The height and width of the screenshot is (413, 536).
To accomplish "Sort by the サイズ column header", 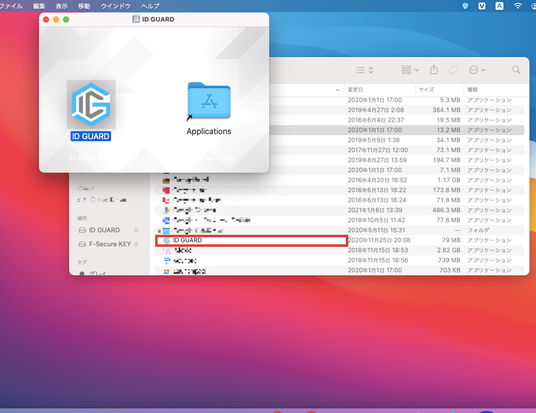I will (x=427, y=90).
